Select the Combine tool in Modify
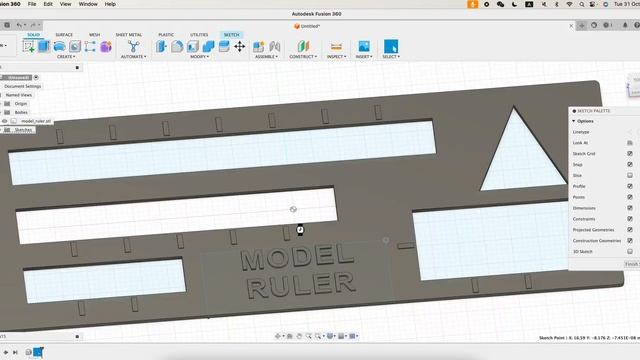 [x=208, y=46]
